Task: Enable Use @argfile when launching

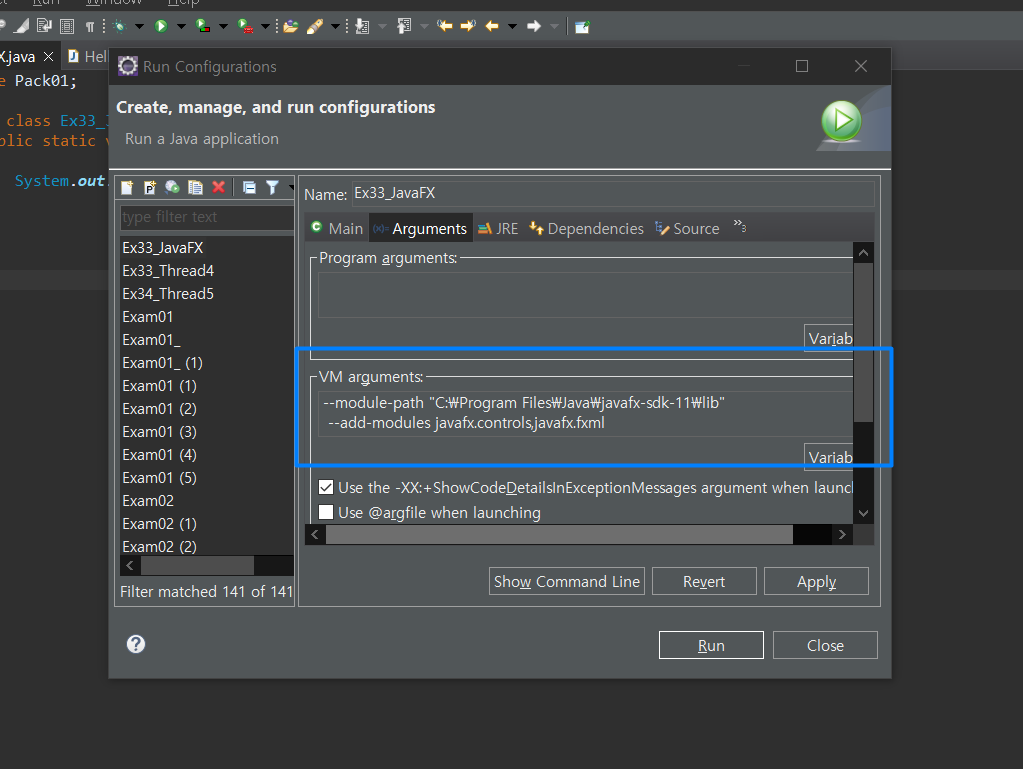Action: [326, 512]
